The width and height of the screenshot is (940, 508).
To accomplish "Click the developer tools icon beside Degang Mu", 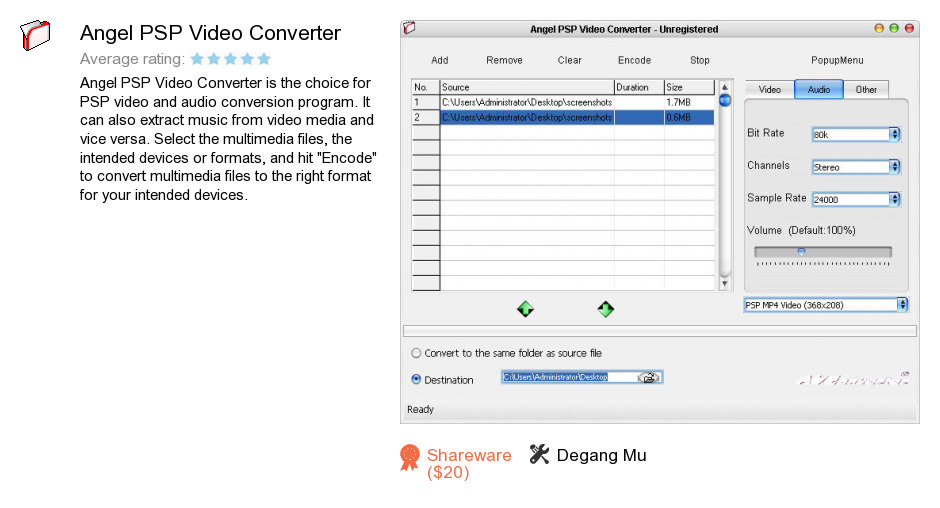I will click(540, 454).
